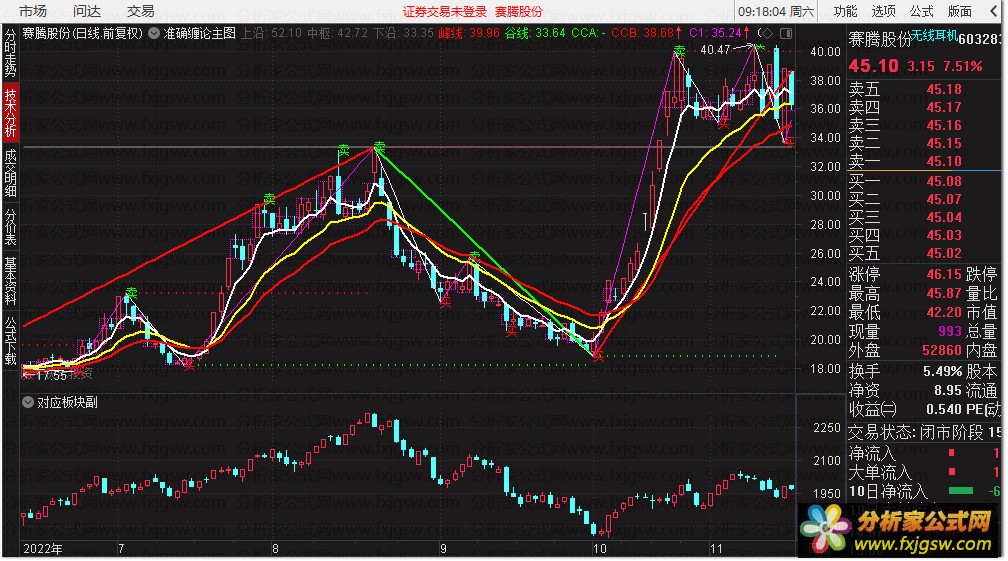
Task: Select the 基本资料 sidebar tab
Action: (10, 281)
